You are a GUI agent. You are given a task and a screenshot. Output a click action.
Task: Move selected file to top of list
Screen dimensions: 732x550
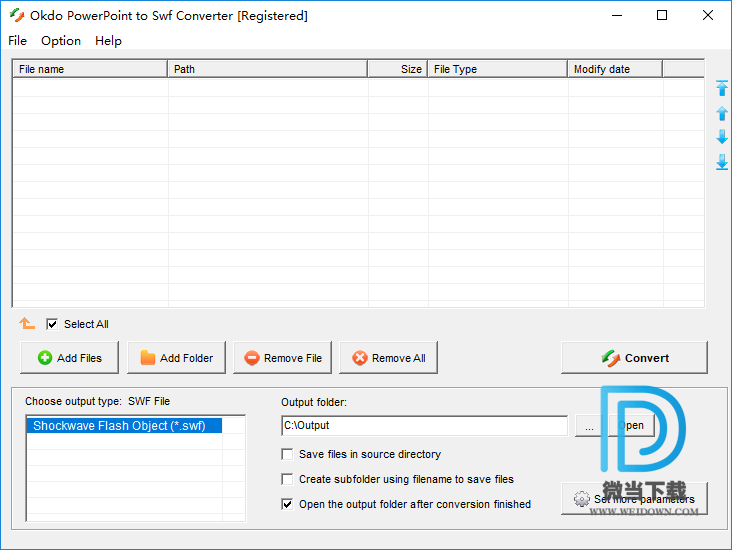tap(722, 88)
